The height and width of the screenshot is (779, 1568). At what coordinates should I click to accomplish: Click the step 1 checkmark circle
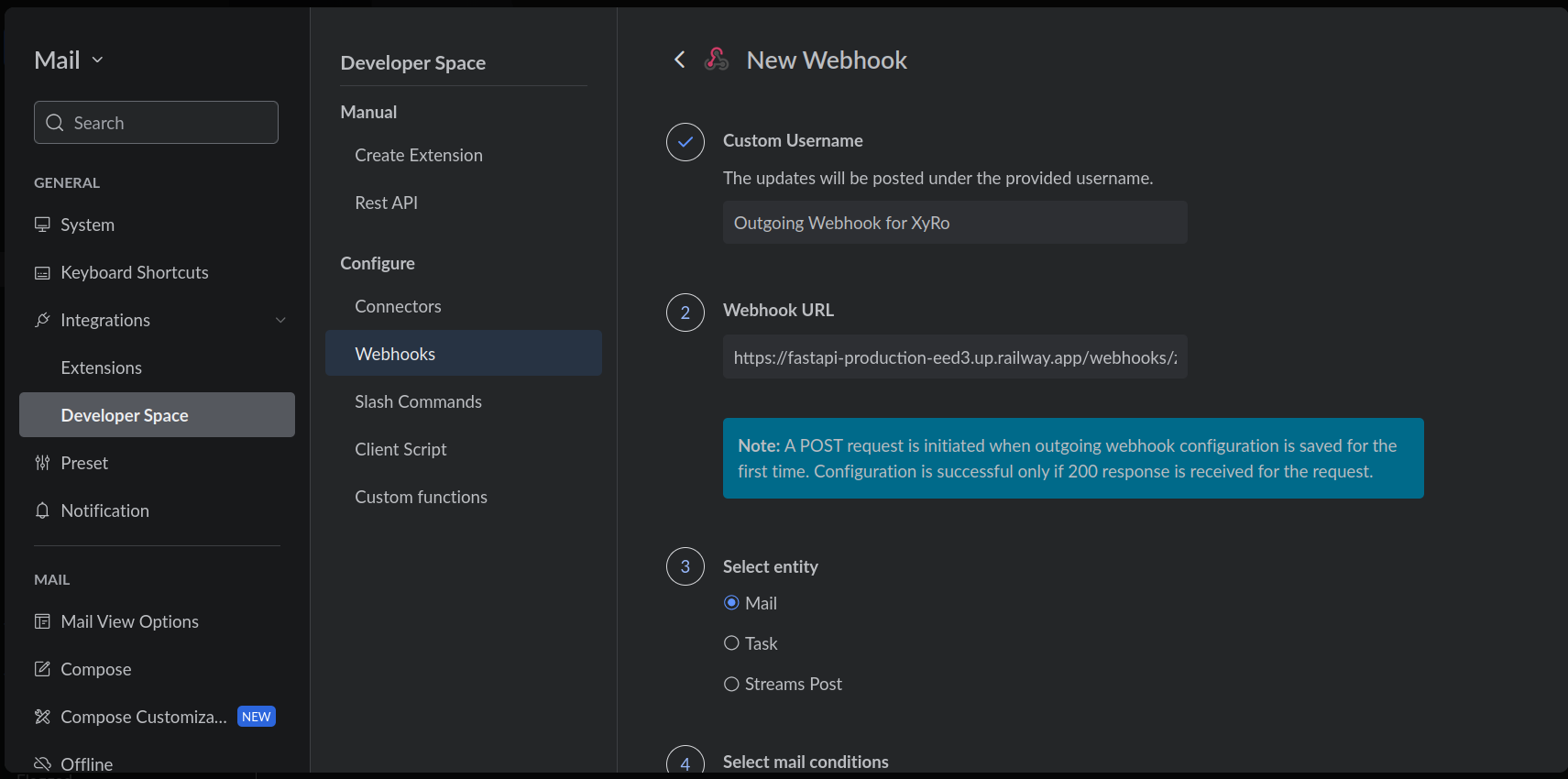point(685,142)
